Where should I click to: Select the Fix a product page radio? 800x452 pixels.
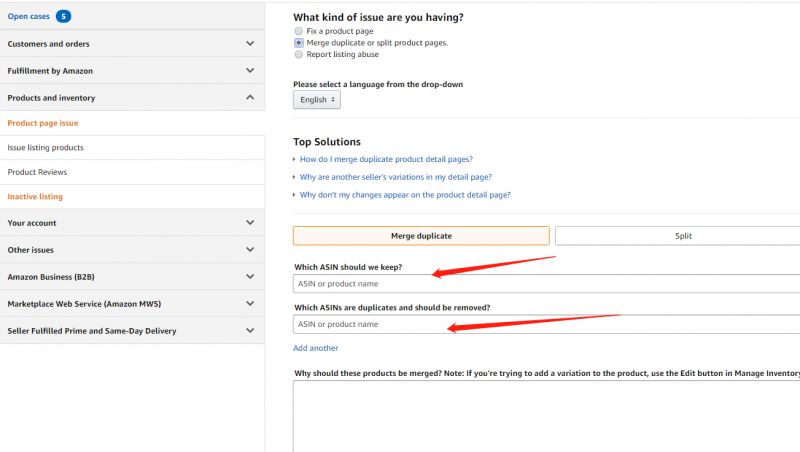click(x=298, y=32)
